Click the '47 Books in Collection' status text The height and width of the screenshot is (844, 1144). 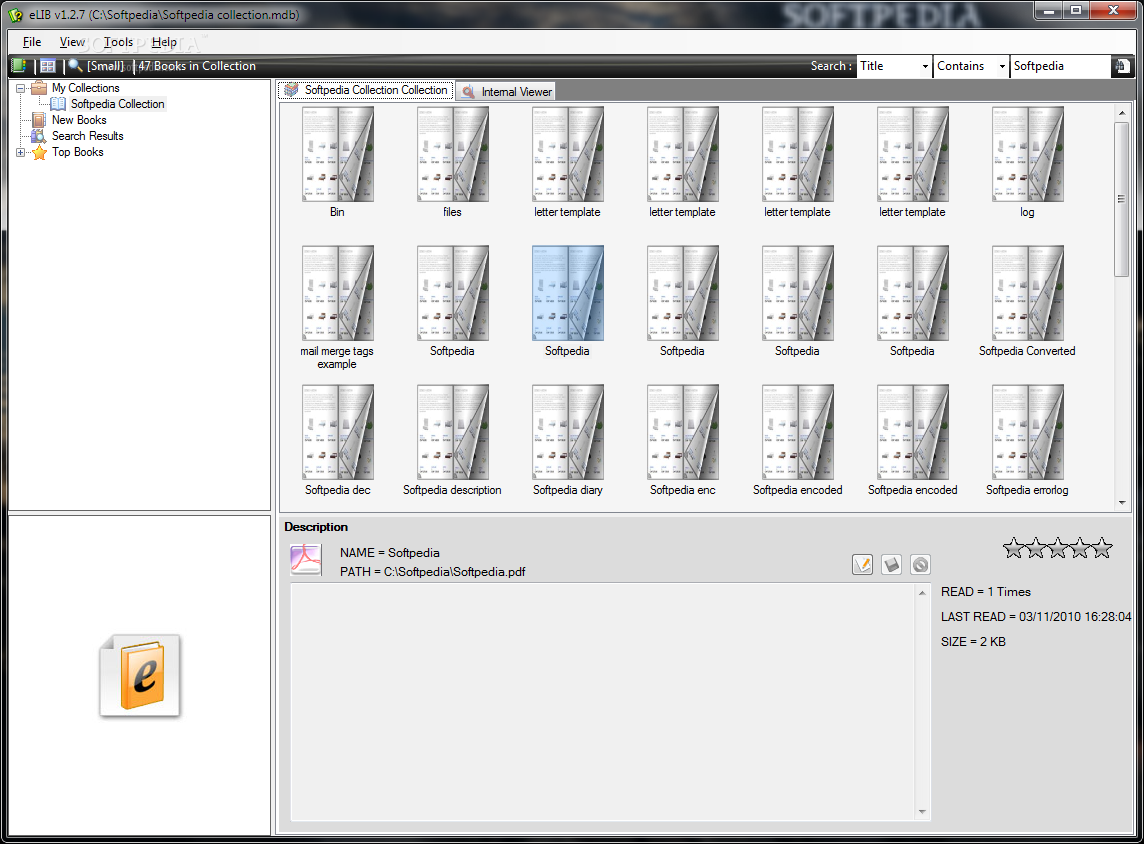(x=197, y=66)
